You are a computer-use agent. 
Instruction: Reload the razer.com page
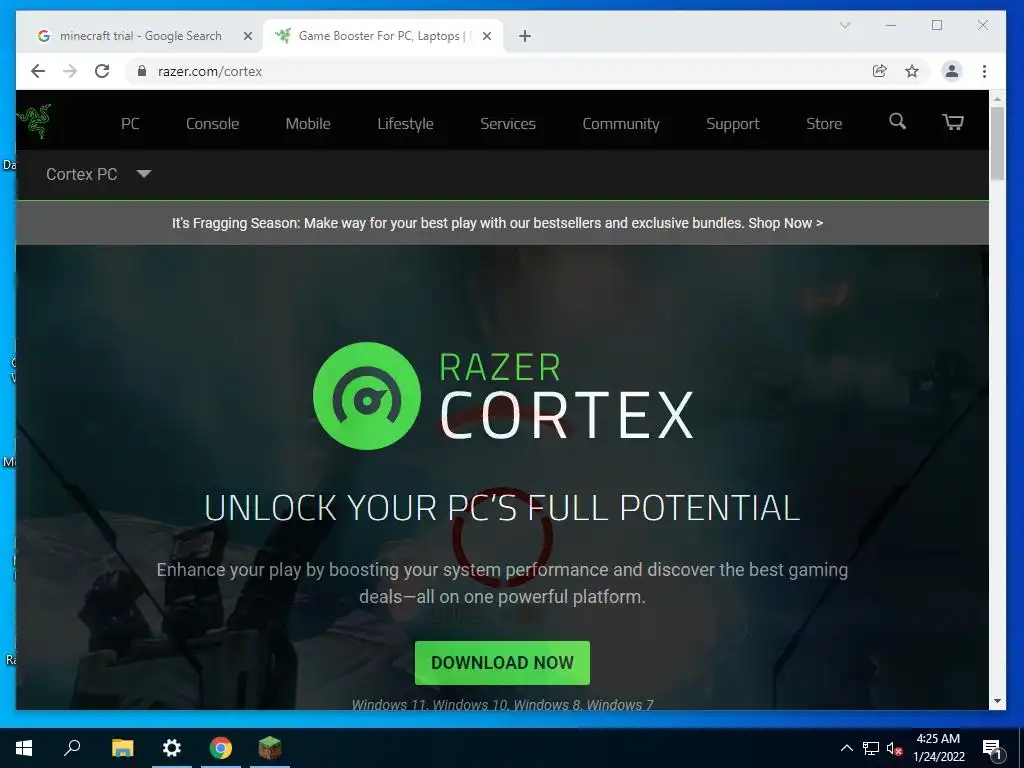[102, 71]
